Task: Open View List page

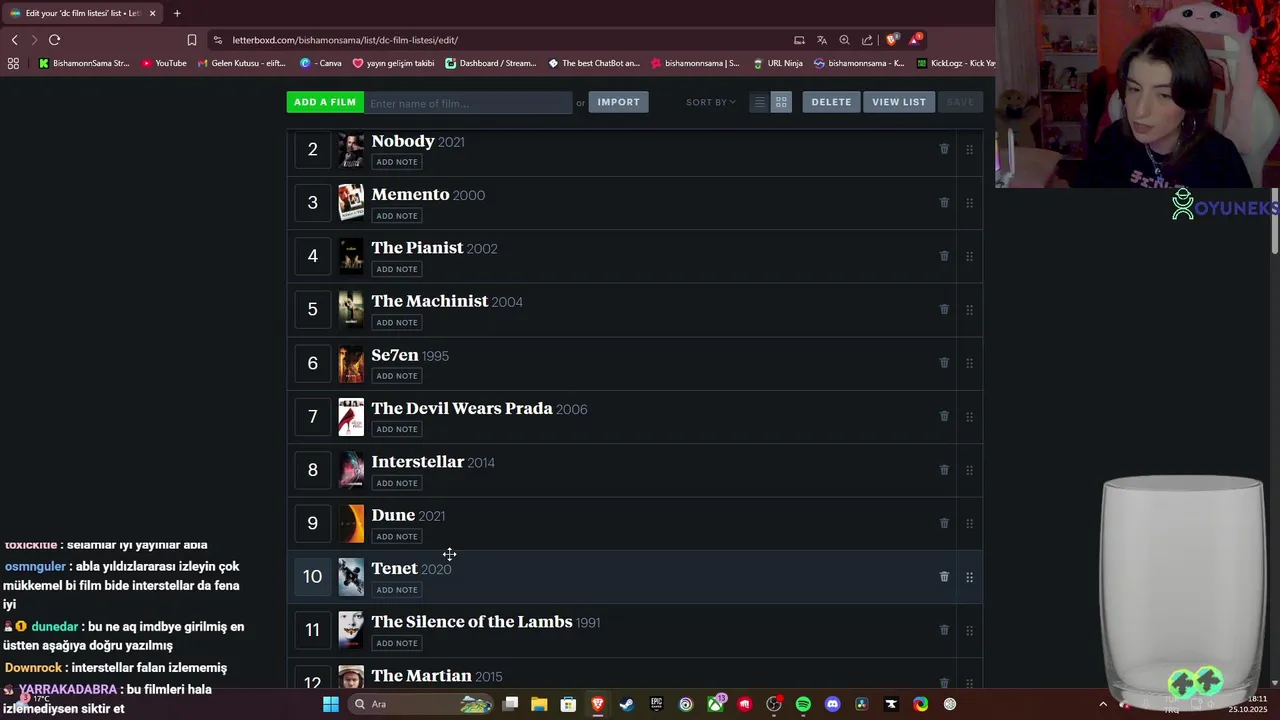Action: pyautogui.click(x=899, y=102)
